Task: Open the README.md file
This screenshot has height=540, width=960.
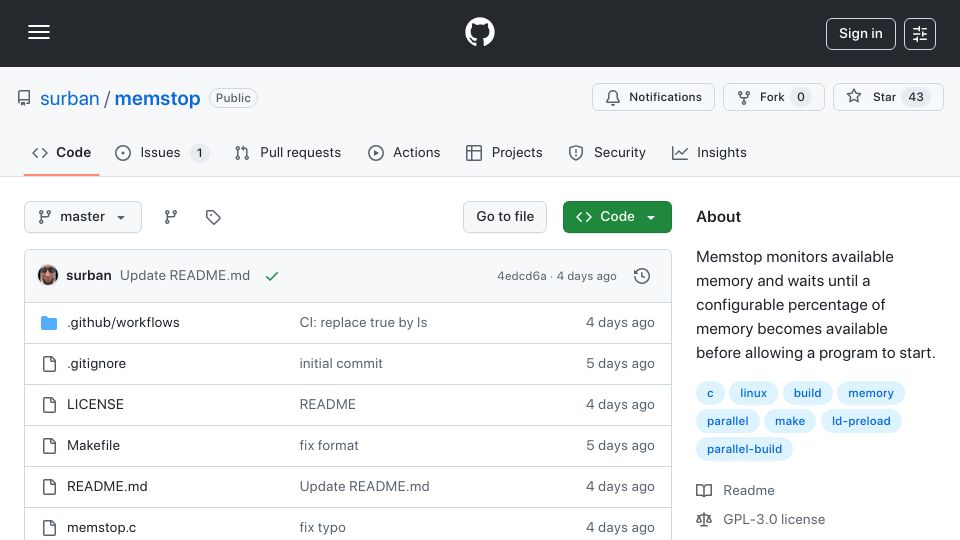Action: click(107, 487)
